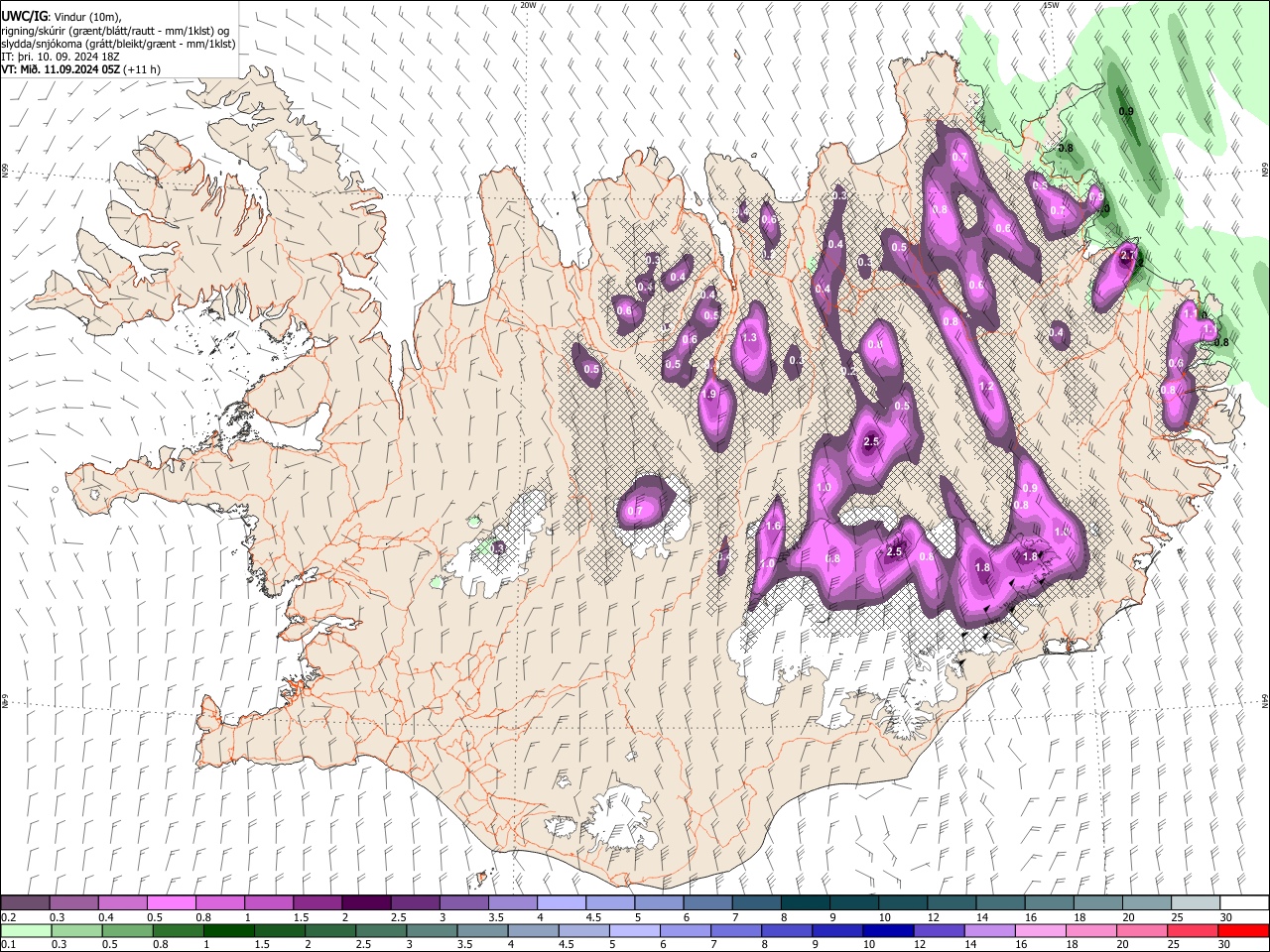Click the top-row legend swatch between 18 and 20
1270x952 pixels.
(x=1097, y=903)
